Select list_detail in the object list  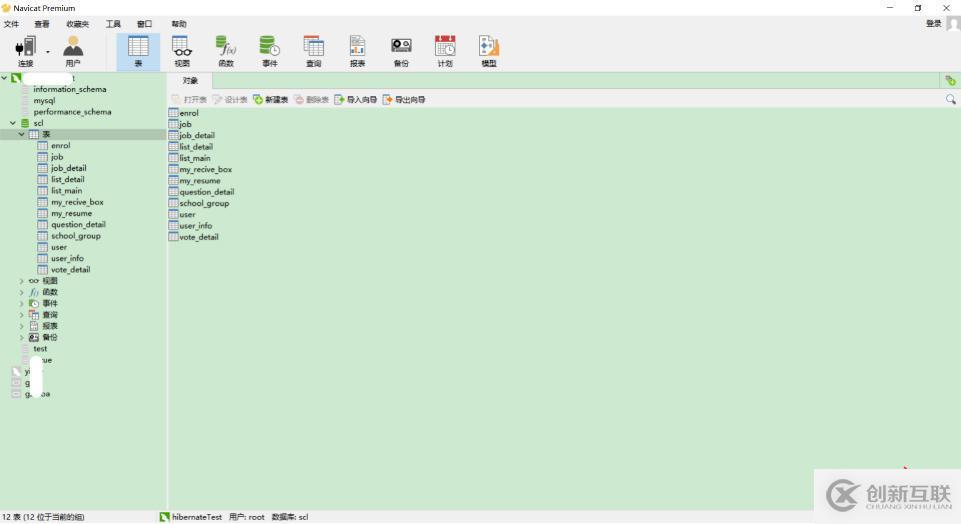(x=196, y=147)
